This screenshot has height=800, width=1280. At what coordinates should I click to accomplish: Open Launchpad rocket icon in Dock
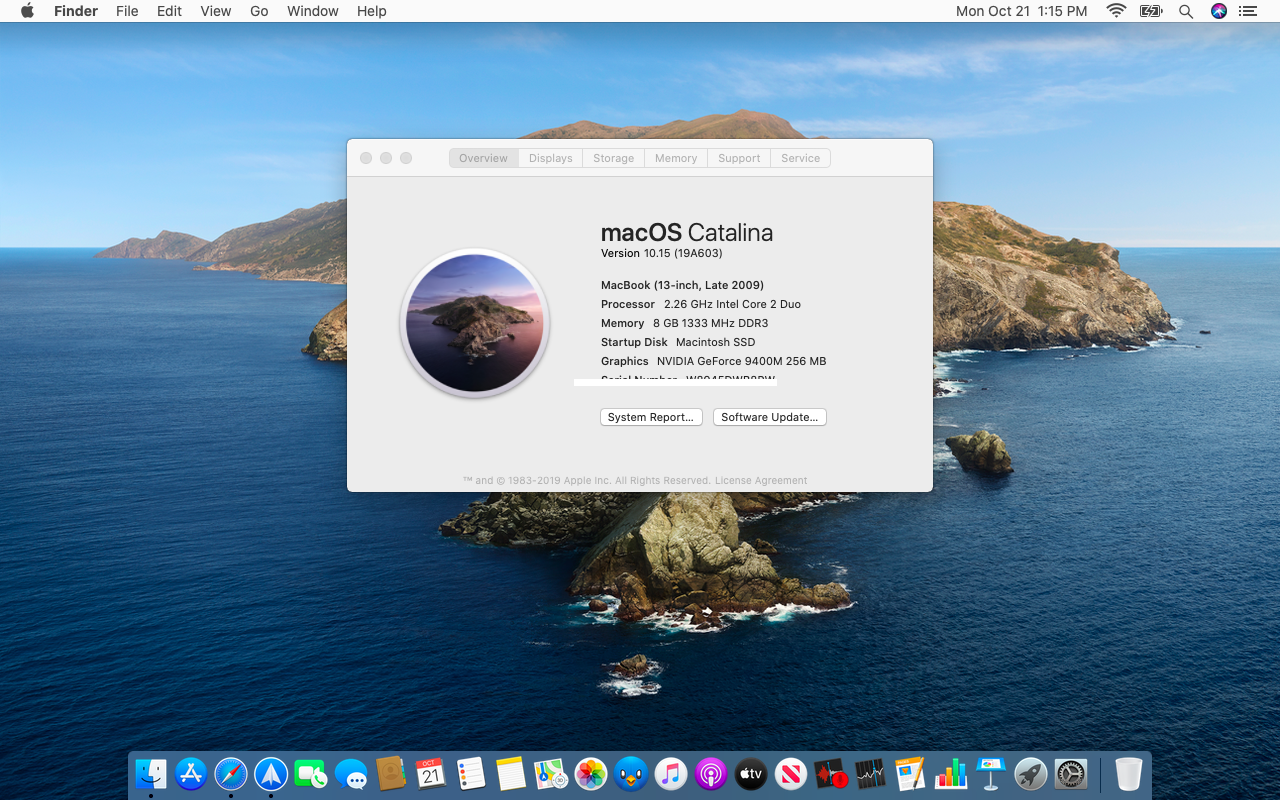click(x=1031, y=774)
